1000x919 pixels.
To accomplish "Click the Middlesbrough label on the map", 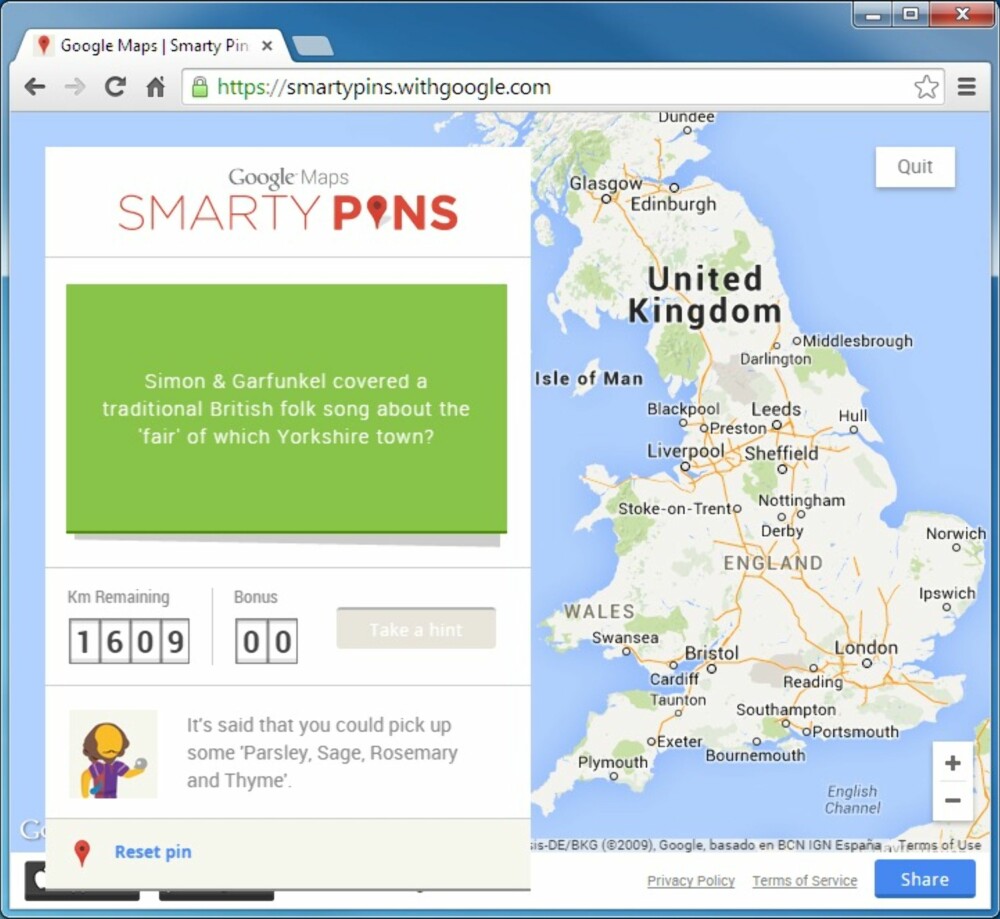I will 857,341.
